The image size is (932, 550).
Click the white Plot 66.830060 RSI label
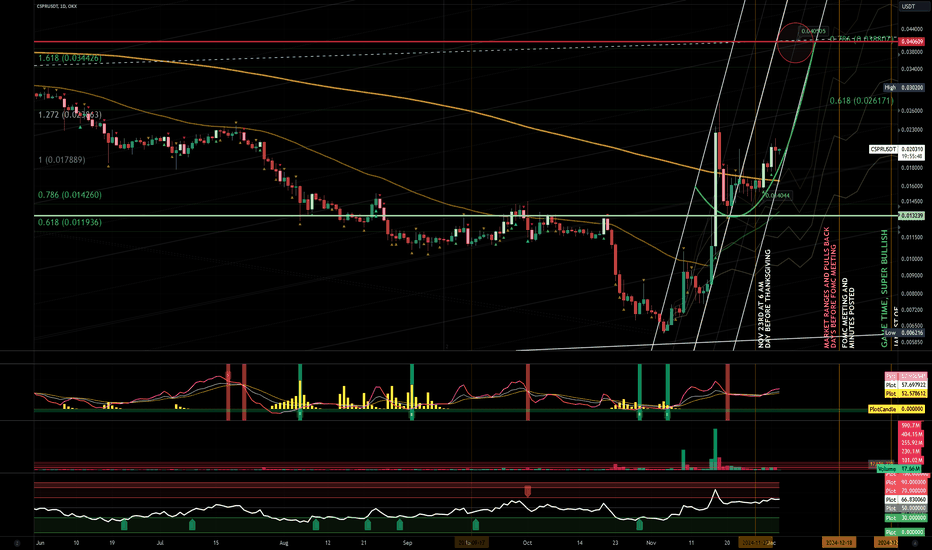(x=906, y=500)
